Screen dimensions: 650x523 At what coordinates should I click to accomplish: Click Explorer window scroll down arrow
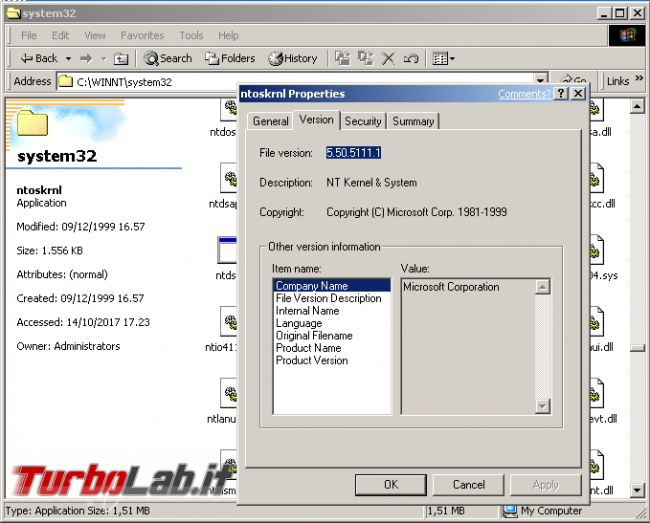pyautogui.click(x=637, y=491)
